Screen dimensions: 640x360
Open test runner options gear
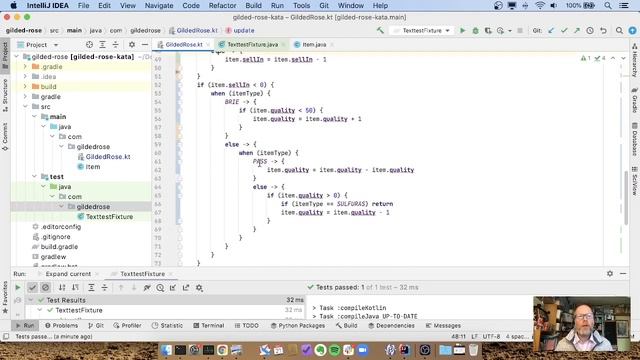[199, 288]
